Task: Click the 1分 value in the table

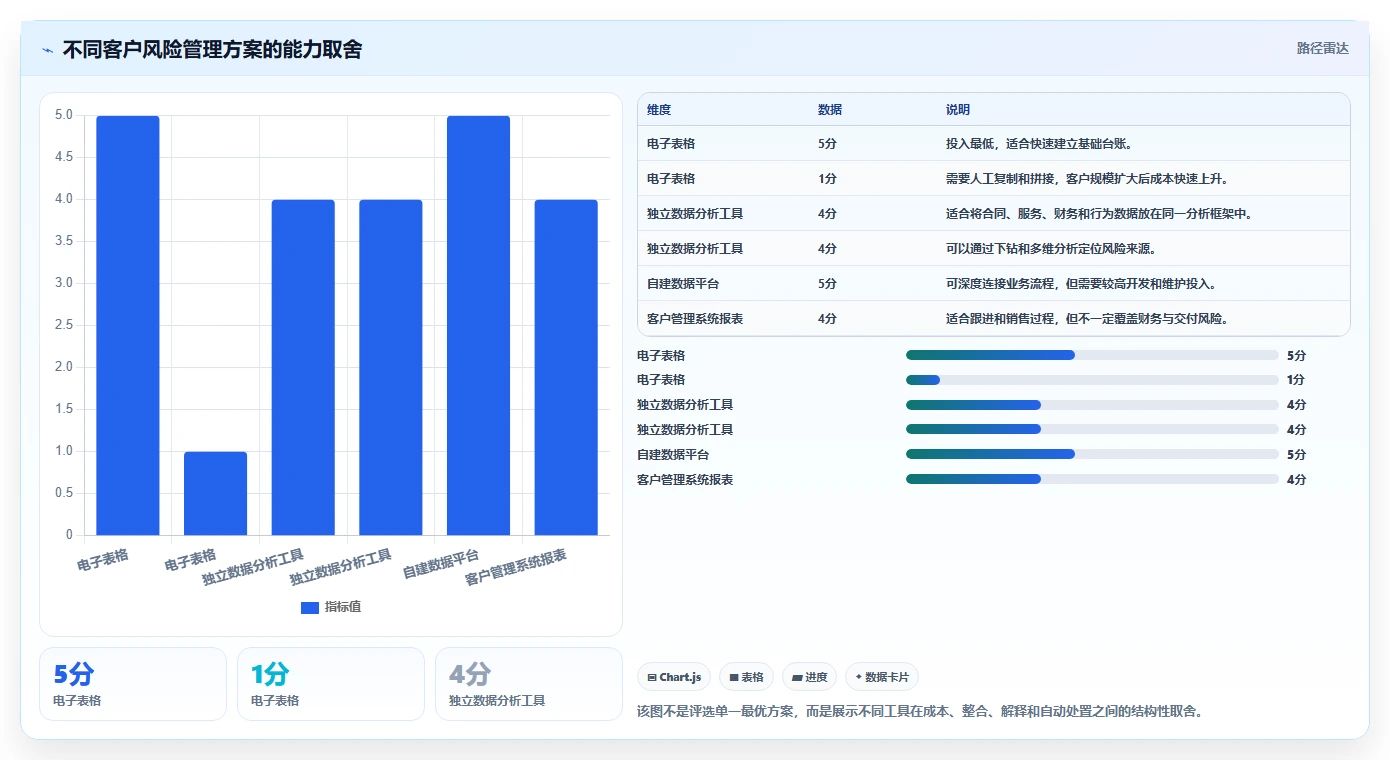Action: 827,179
